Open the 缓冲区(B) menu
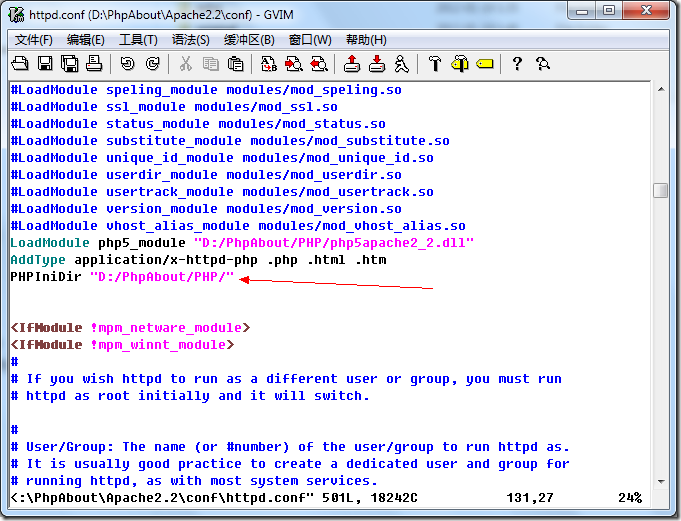This screenshot has height=521, width=681. coord(248,40)
